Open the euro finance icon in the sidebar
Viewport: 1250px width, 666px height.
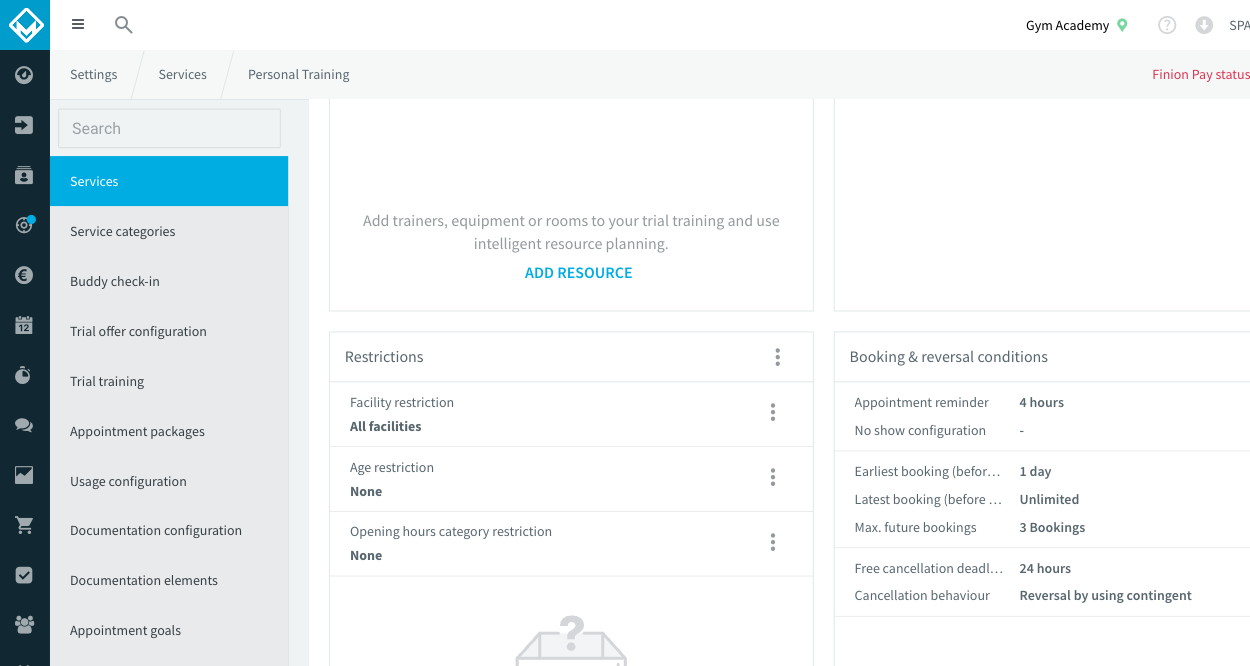(x=25, y=275)
